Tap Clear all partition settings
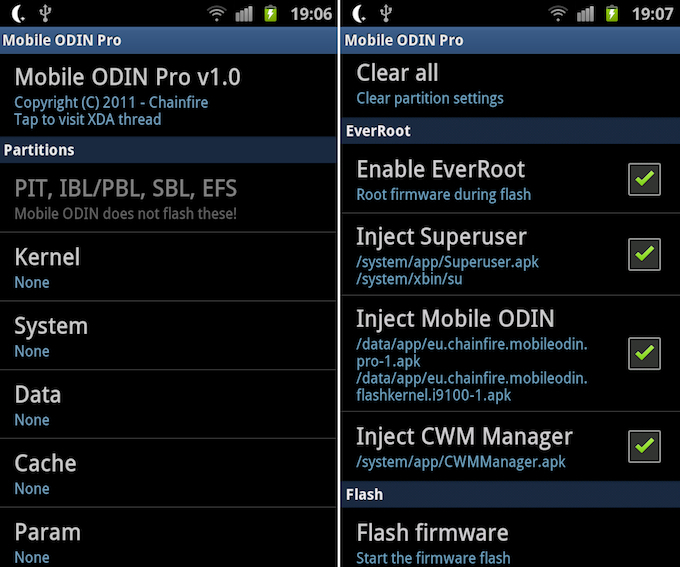Image resolution: width=680 pixels, height=567 pixels. point(510,84)
